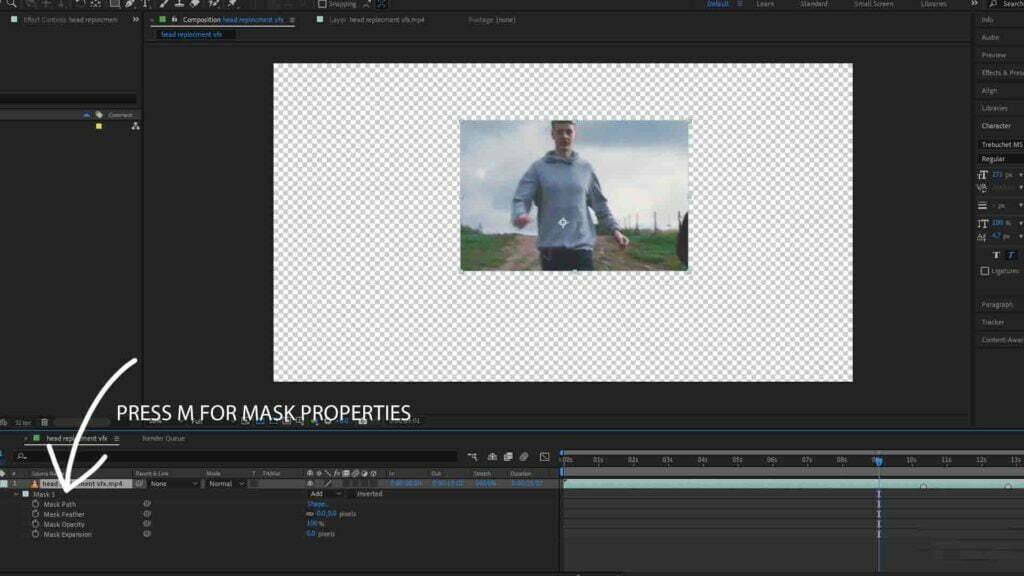The image size is (1024, 576).
Task: Click the Frame Blending icon in timeline header
Action: tap(508, 456)
